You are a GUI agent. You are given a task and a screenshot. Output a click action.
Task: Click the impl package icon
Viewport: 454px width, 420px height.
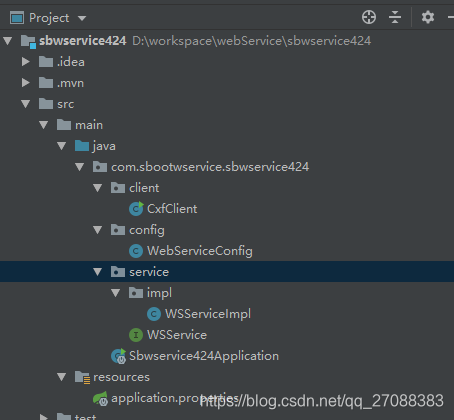pos(136,293)
